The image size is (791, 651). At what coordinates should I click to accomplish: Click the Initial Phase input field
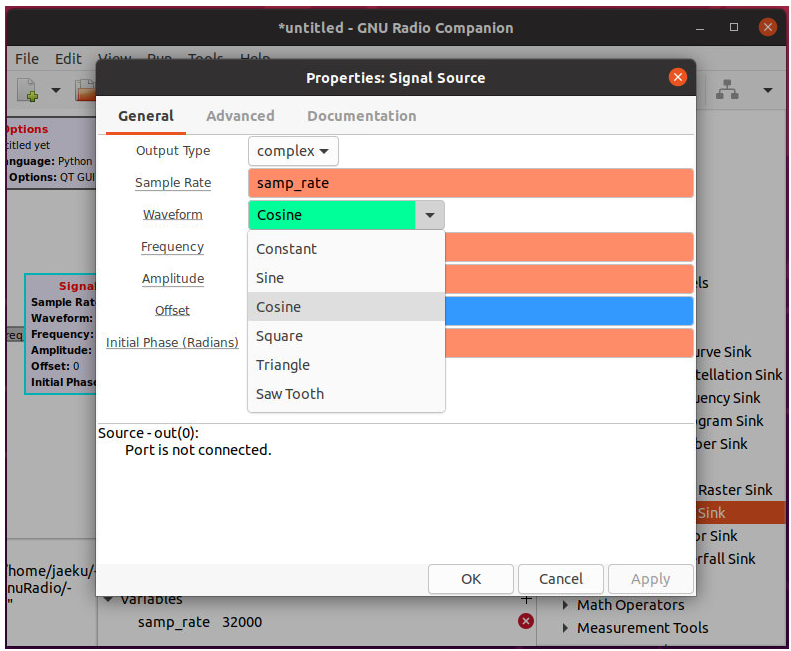[569, 343]
